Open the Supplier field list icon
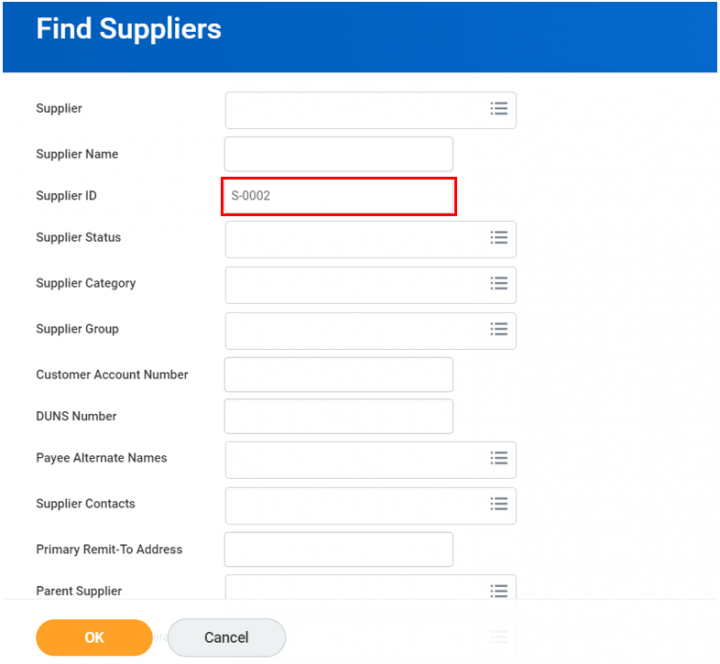The image size is (720, 664). 499,109
